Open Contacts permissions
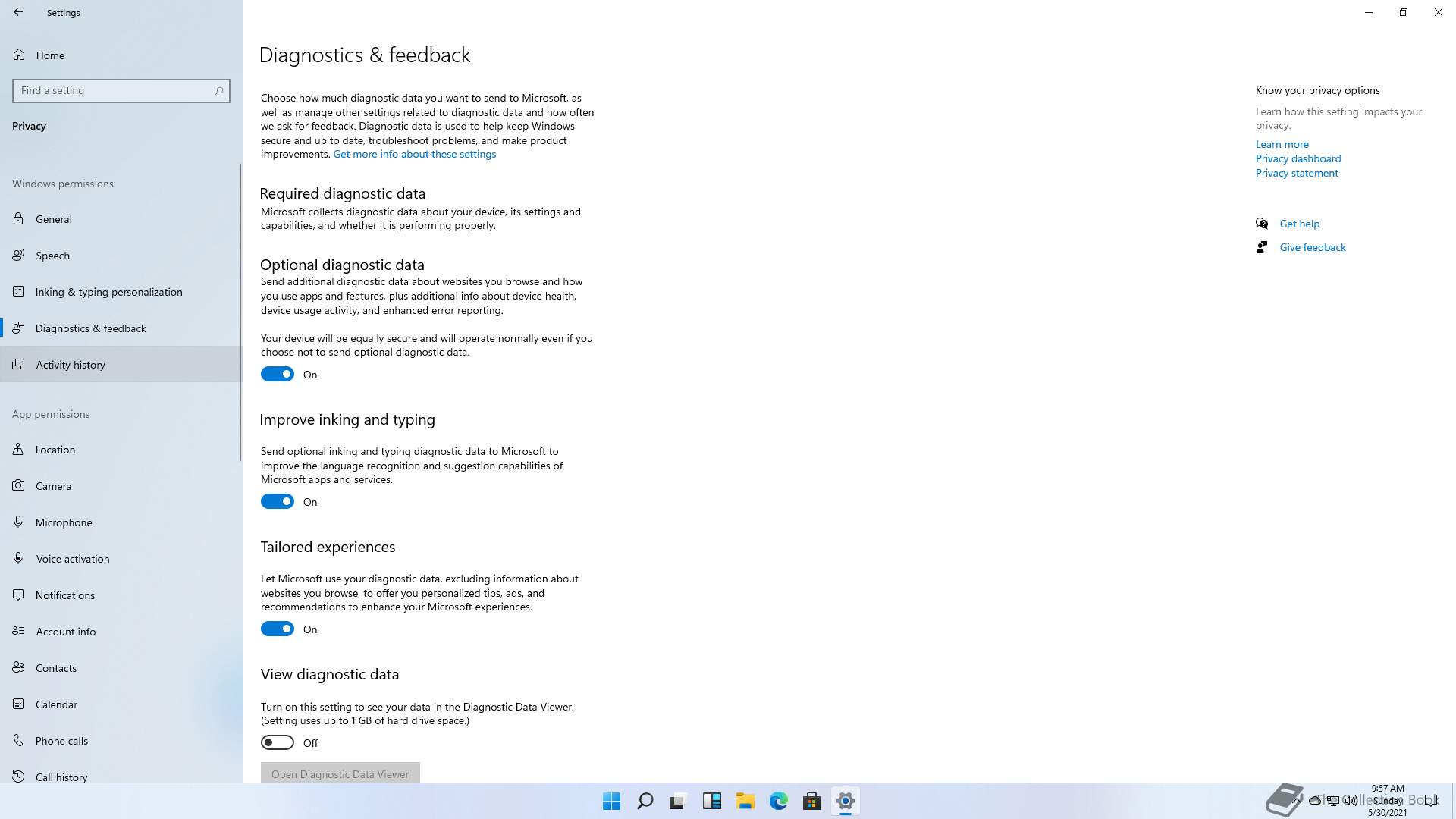Screen dimensions: 1456x819 click(x=121, y=668)
